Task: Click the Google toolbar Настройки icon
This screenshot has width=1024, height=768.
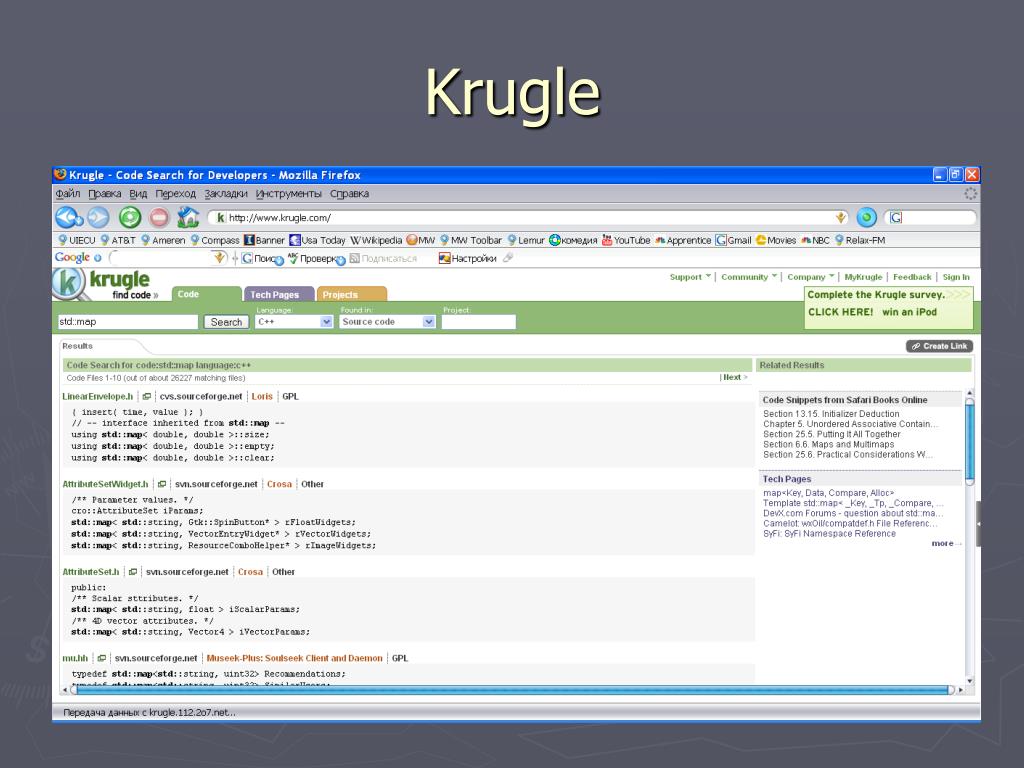Action: pos(445,259)
